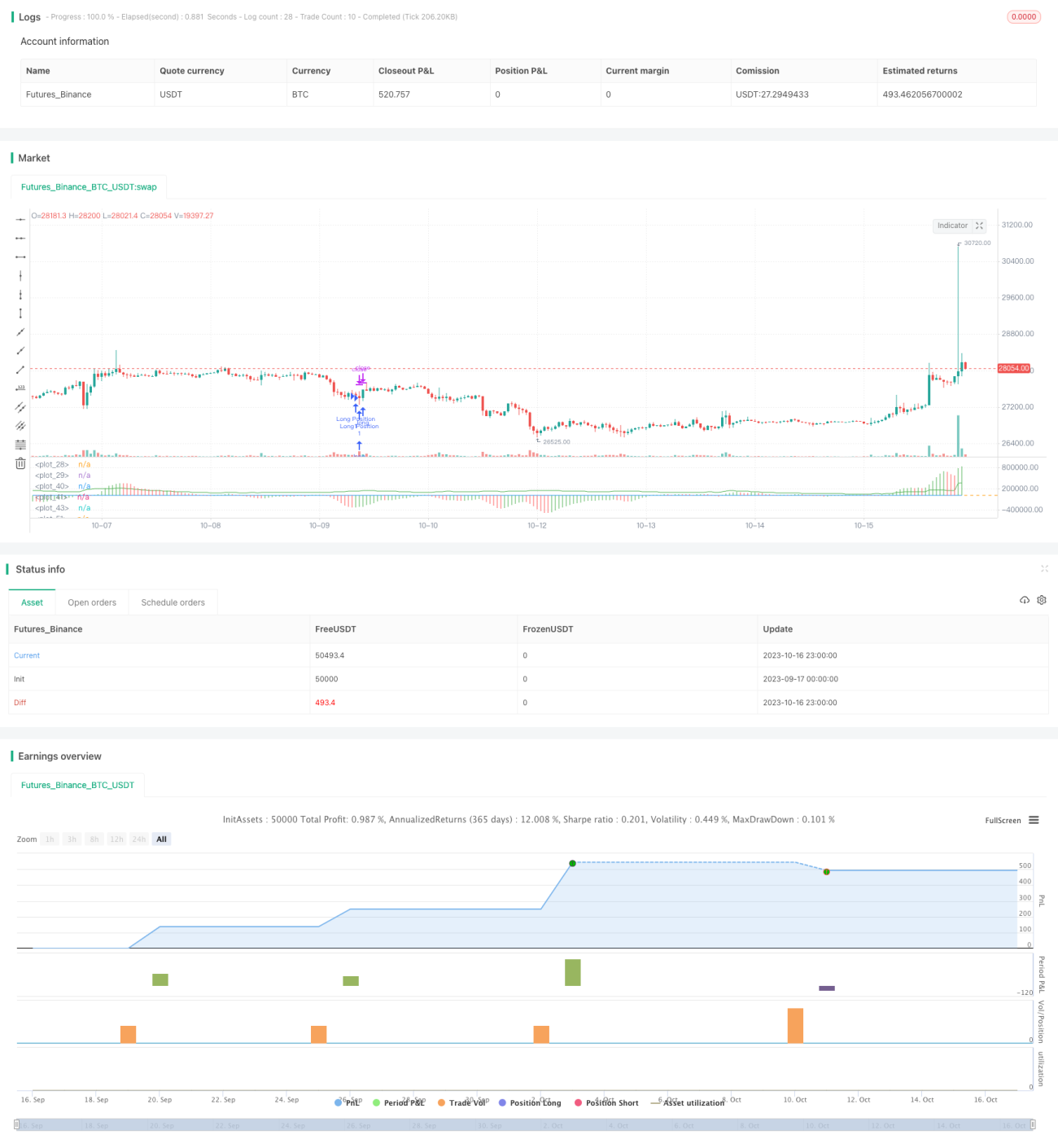Click the cloud download icon in Status info
Screen dimensions: 1058x1148
pyautogui.click(x=1025, y=600)
